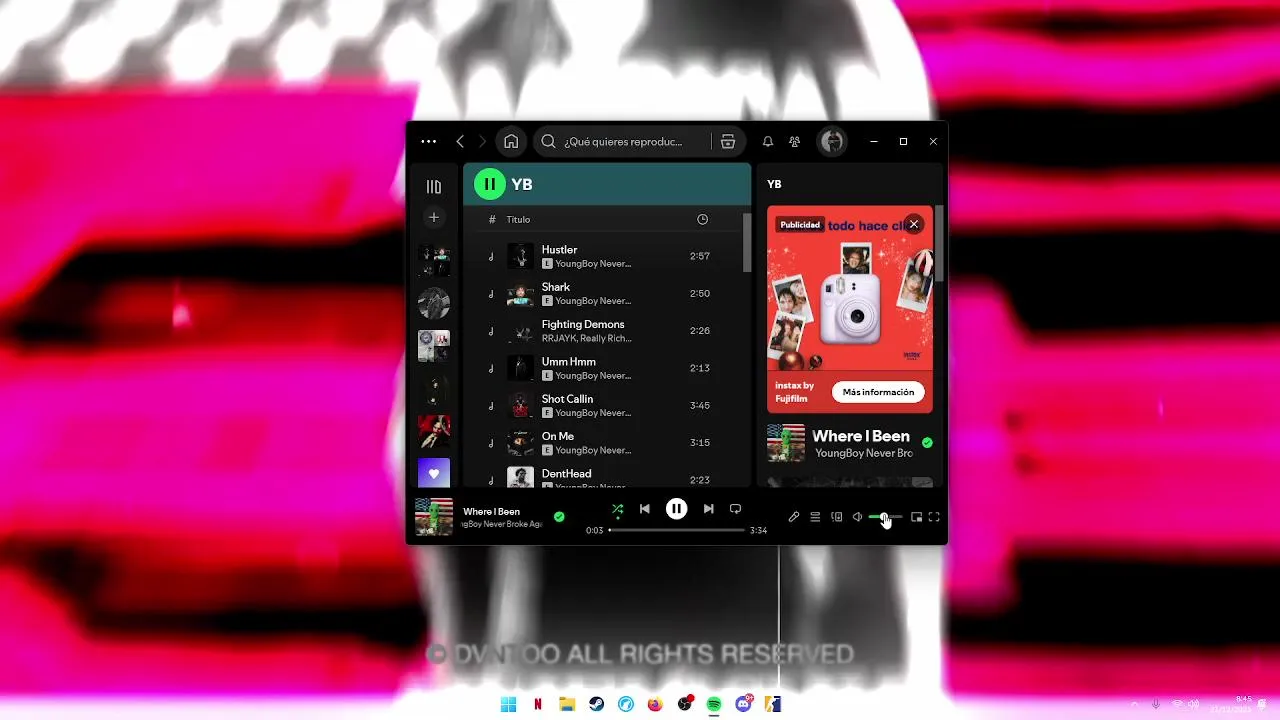Open notifications bell
The image size is (1280, 720).
pos(768,142)
